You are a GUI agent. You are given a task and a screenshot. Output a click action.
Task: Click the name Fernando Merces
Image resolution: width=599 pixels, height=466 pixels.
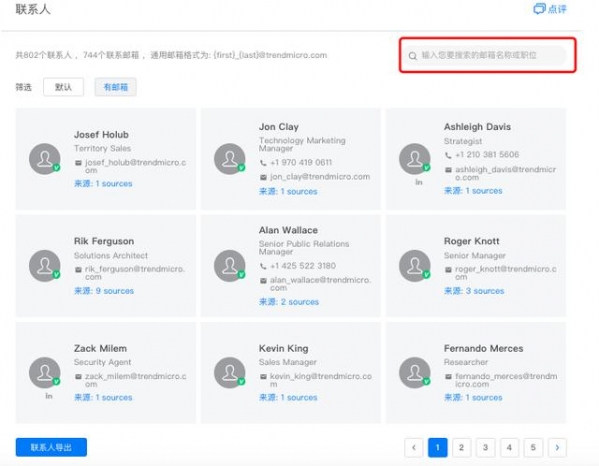pyautogui.click(x=484, y=348)
